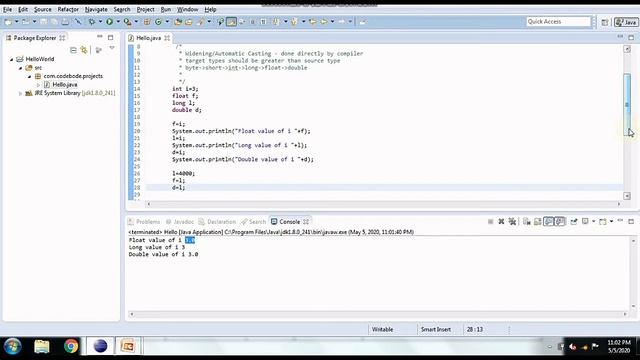Open the New Java Class dropdown arrow

tap(167, 22)
